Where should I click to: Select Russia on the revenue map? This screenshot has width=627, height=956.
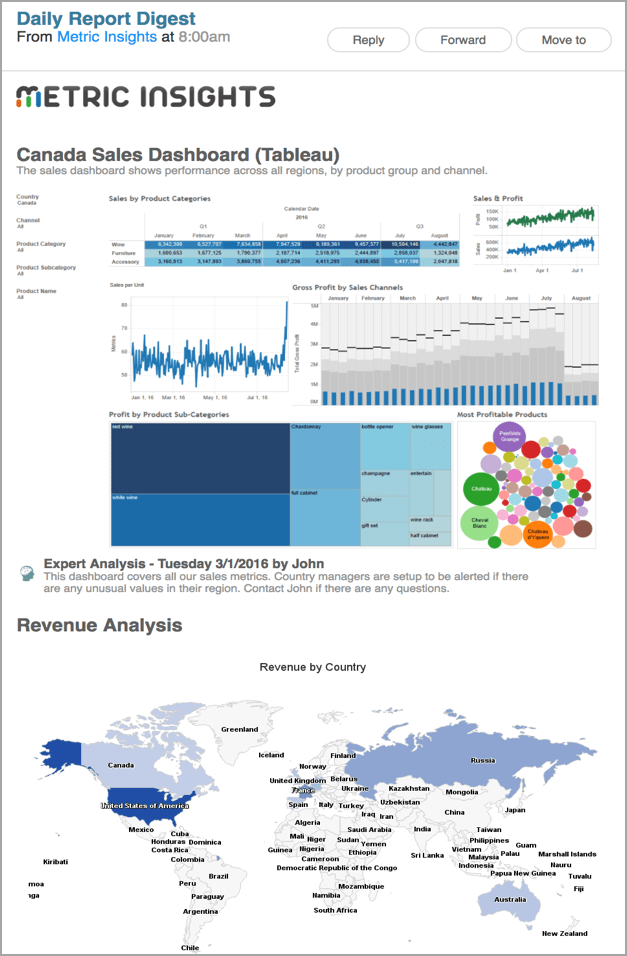pos(483,760)
